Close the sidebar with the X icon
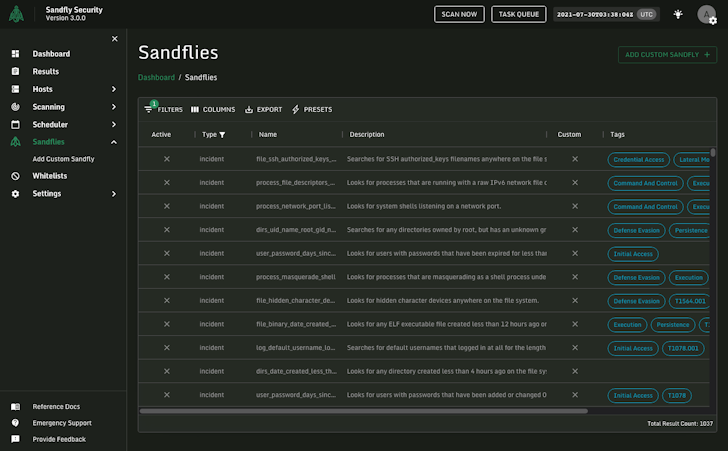The width and height of the screenshot is (728, 451). tap(115, 39)
